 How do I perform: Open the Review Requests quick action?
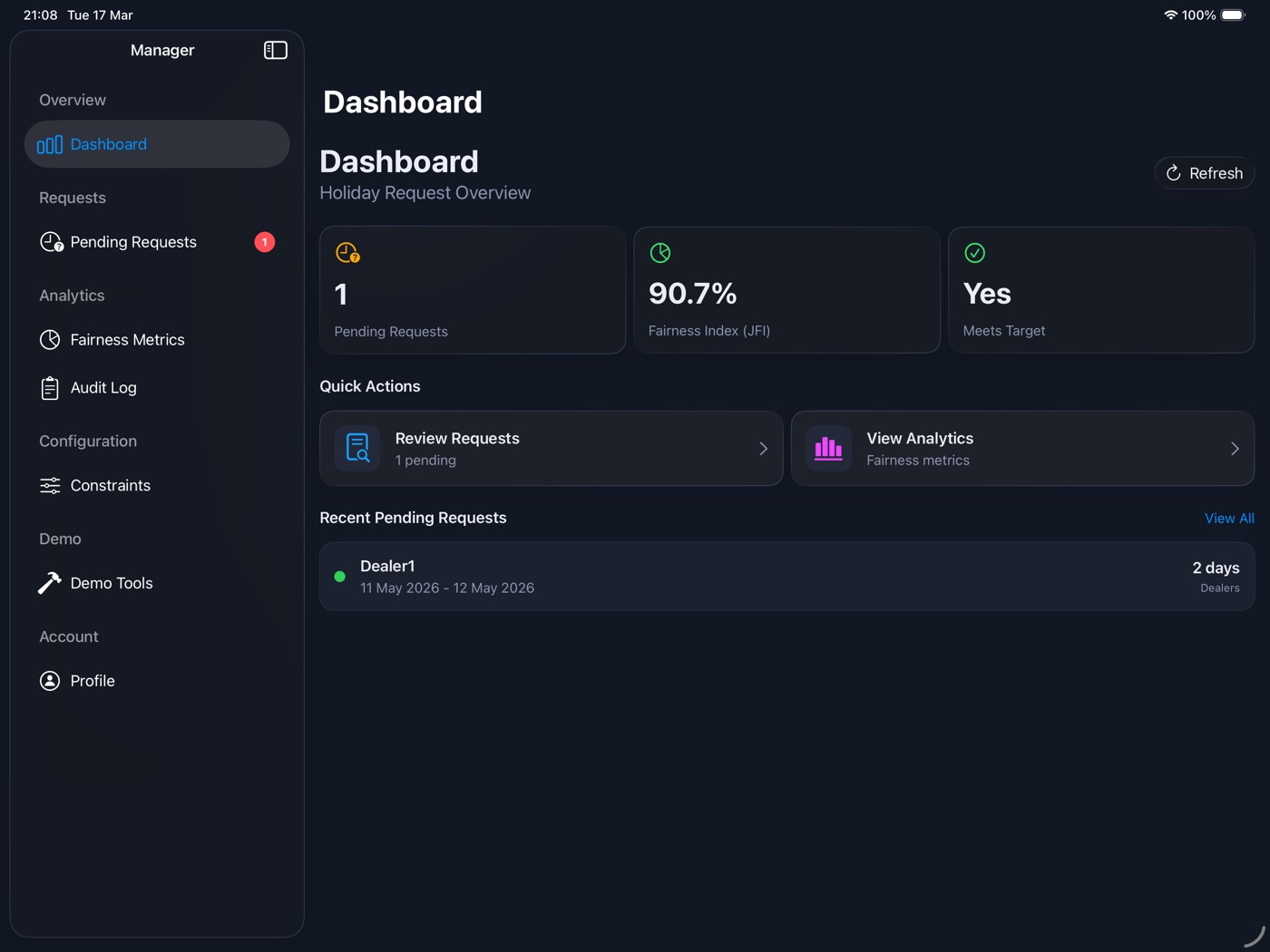[x=552, y=449]
